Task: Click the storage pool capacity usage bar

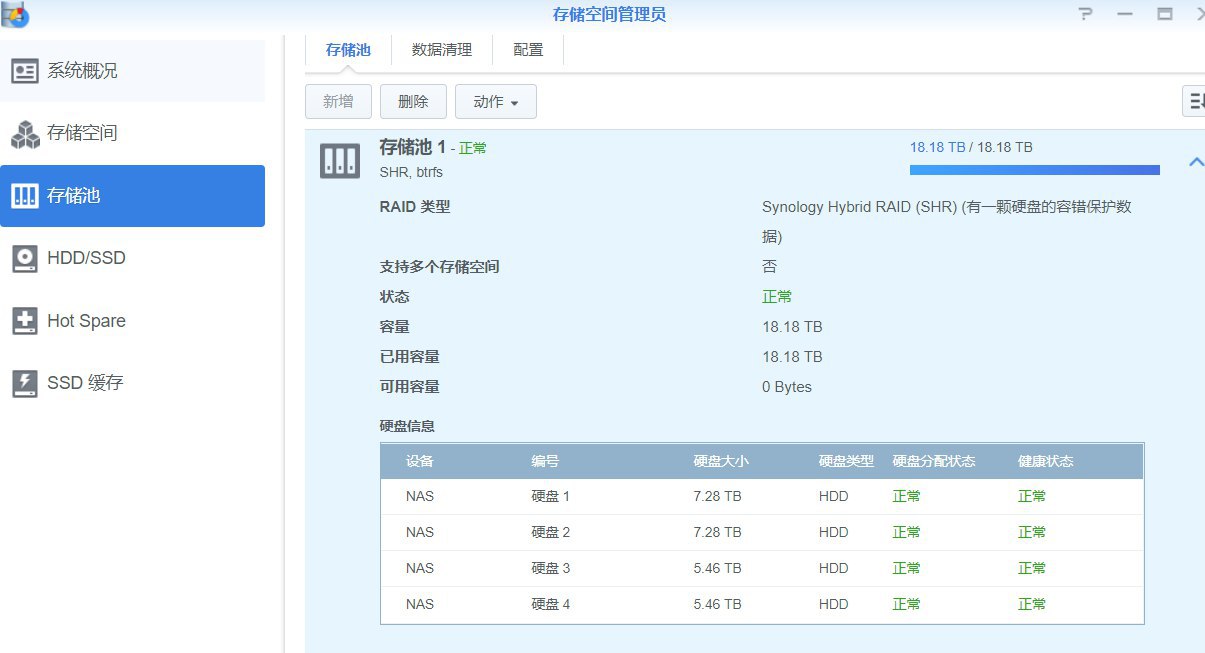Action: pyautogui.click(x=1034, y=170)
